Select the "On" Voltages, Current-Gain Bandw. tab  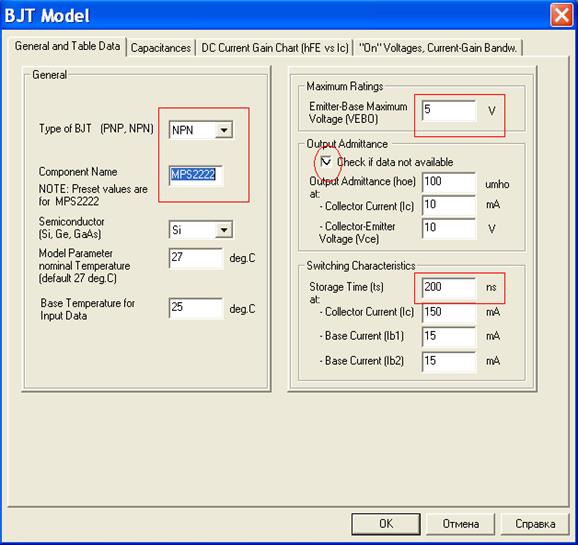click(x=438, y=48)
